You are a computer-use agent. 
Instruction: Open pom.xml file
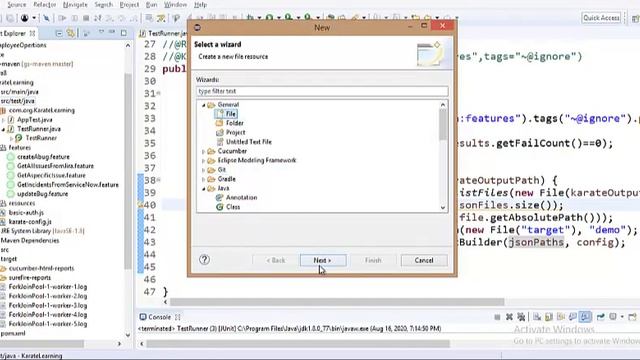click(x=13, y=333)
